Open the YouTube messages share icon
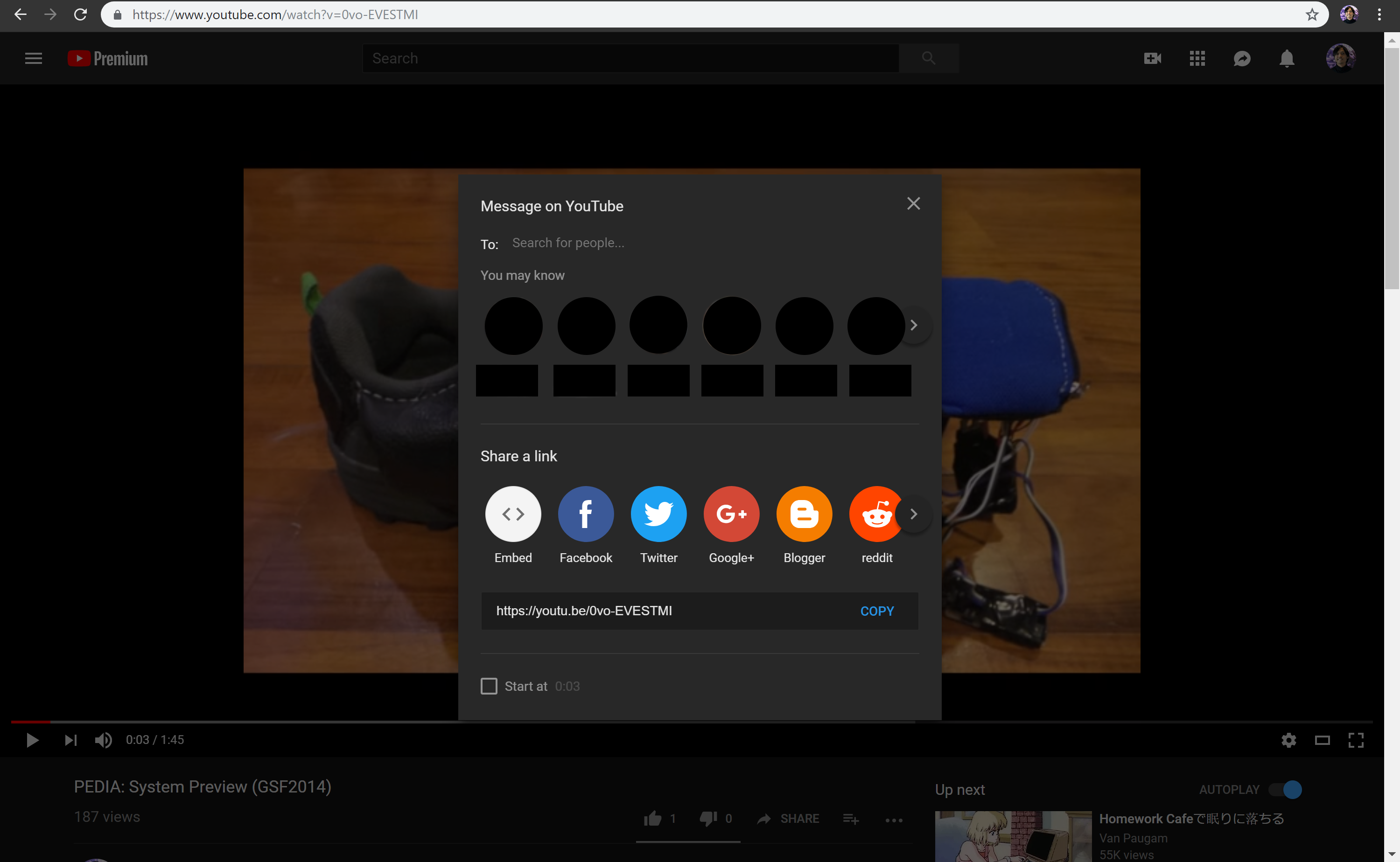 [1242, 58]
